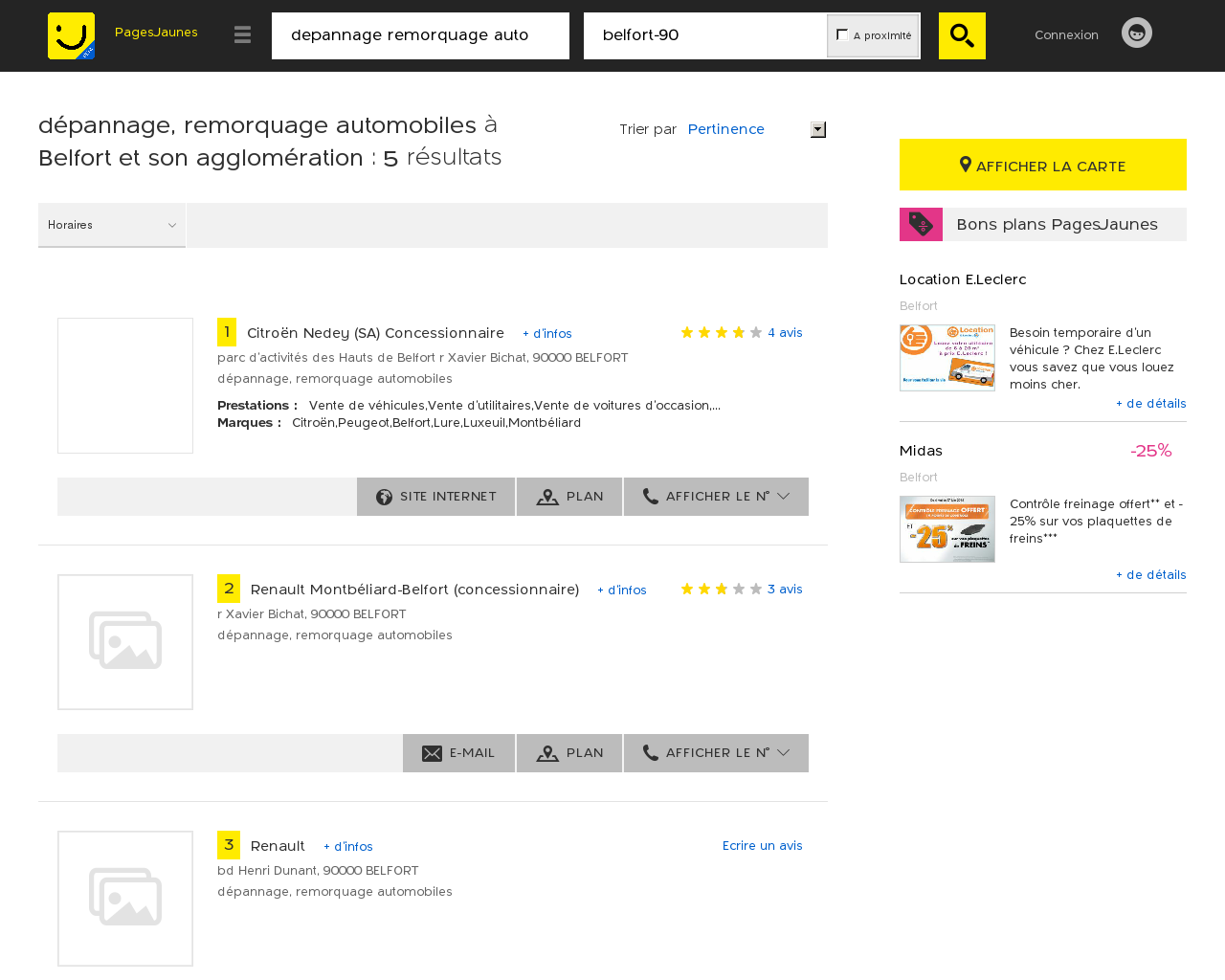Open + d'infos for Citroën Nedey
The width and height of the screenshot is (1225, 980).
[547, 334]
